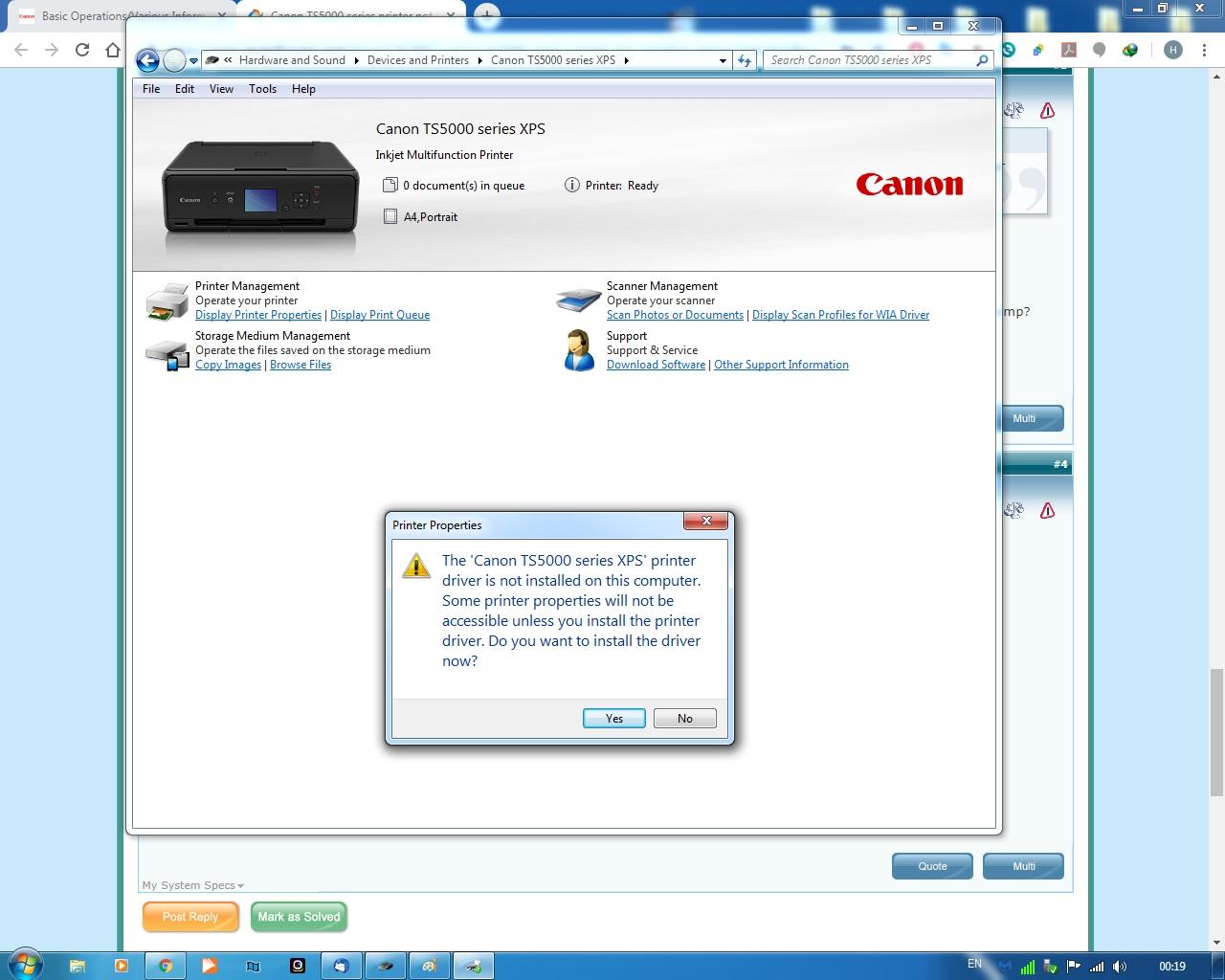Expand the recent pages dropdown arrow

pyautogui.click(x=193, y=60)
